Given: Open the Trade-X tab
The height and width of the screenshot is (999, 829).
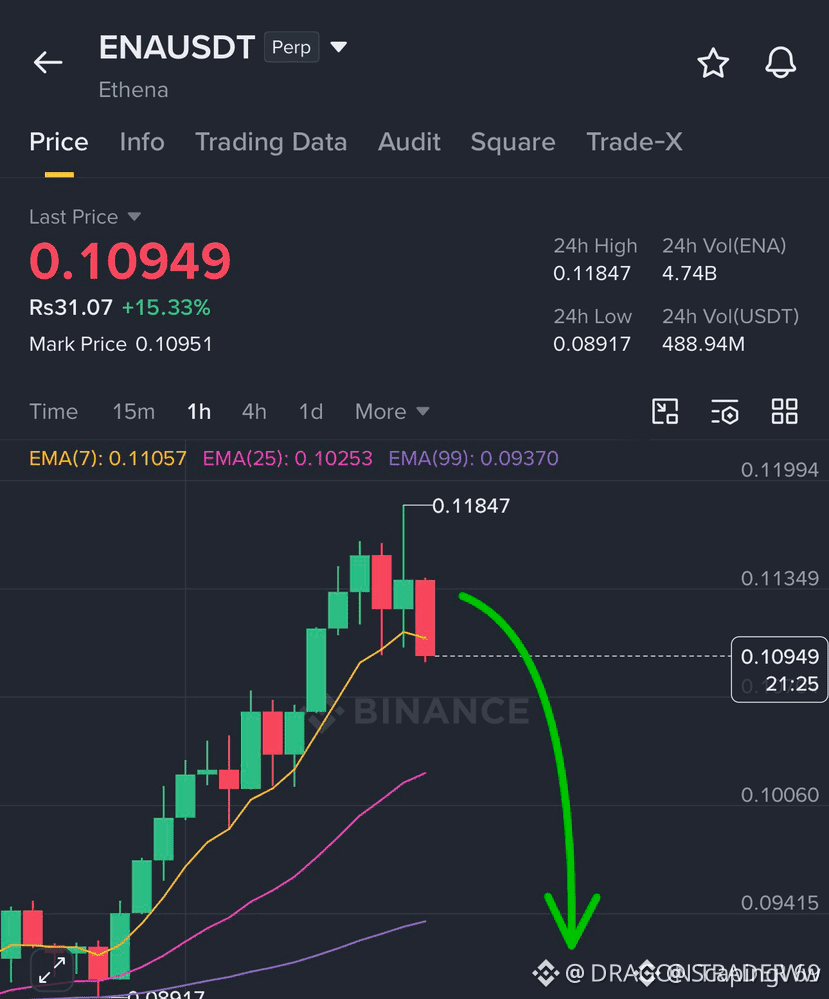Looking at the screenshot, I should 634,142.
